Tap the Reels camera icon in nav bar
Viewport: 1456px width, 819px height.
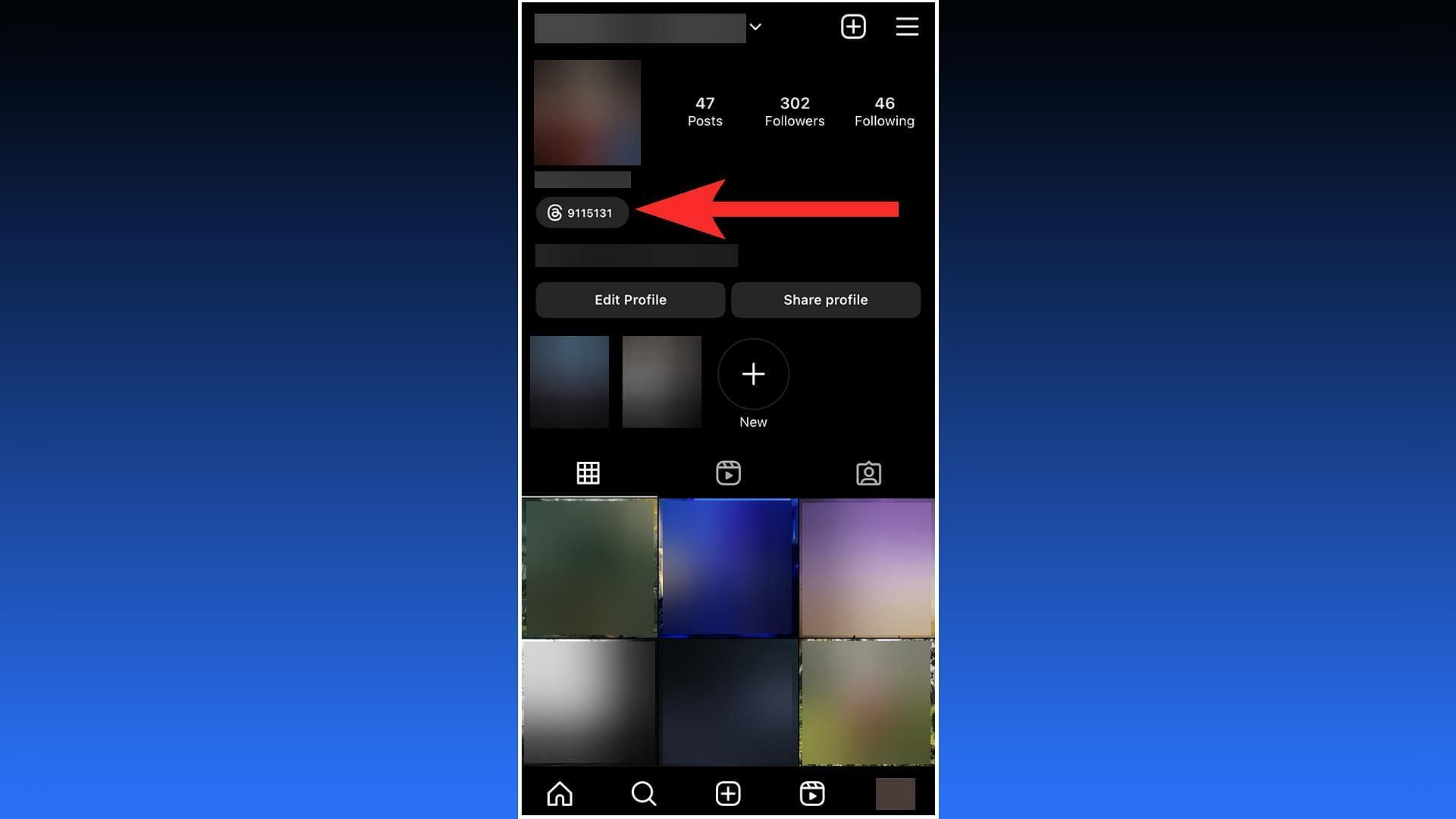812,793
